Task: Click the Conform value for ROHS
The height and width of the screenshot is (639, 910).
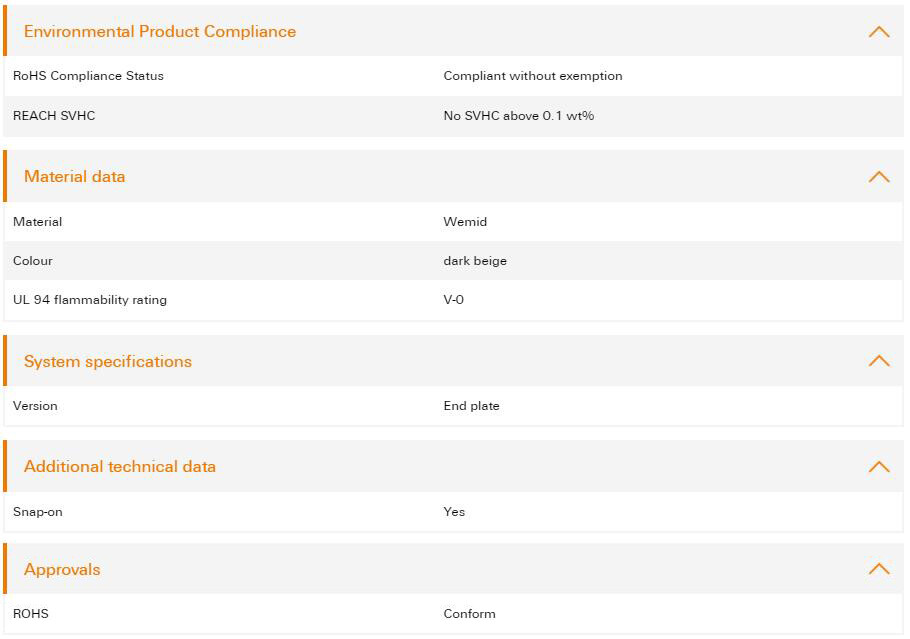Action: tap(470, 614)
